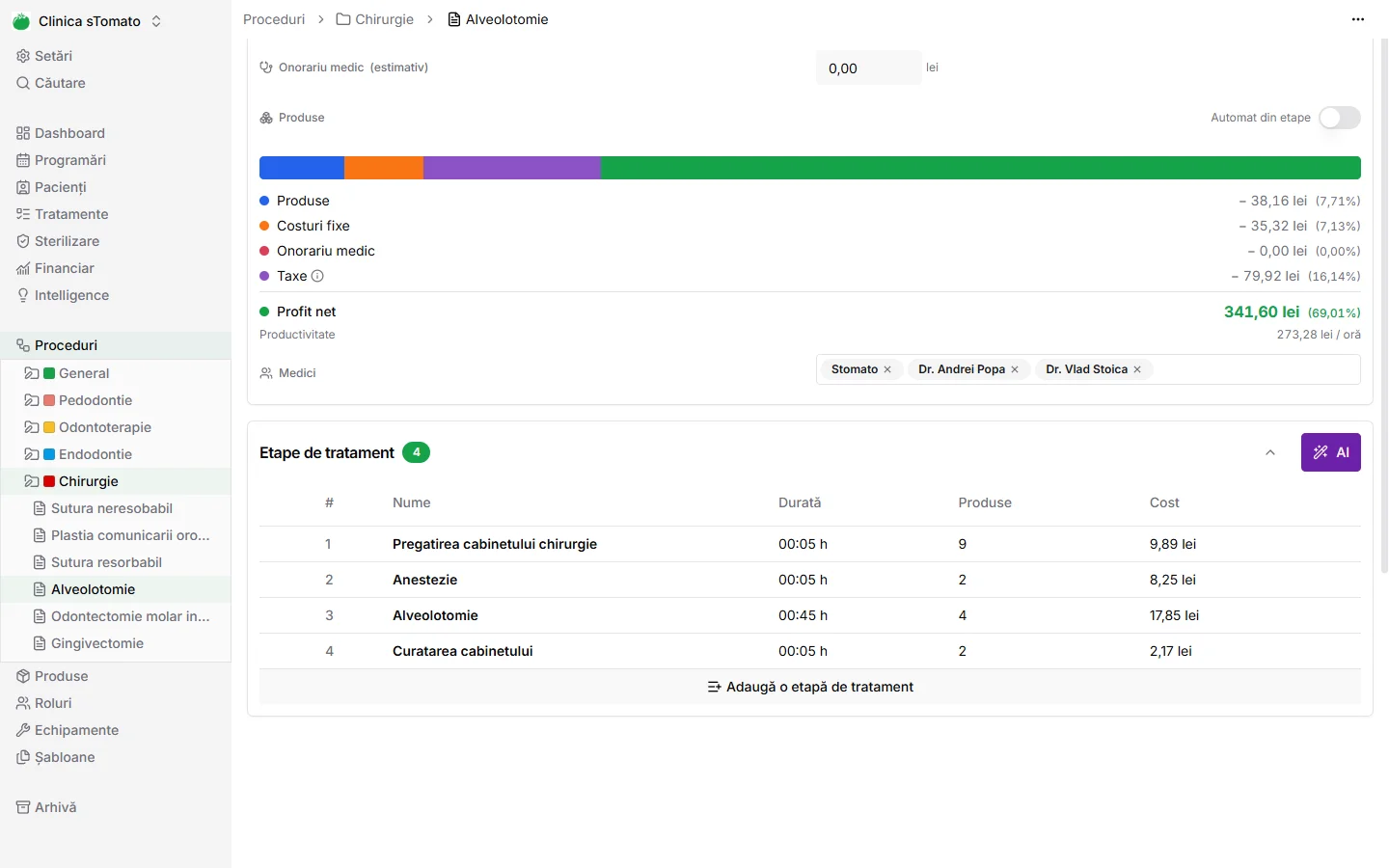Open the Șabloane templates section
The image size is (1389, 868).
55,757
